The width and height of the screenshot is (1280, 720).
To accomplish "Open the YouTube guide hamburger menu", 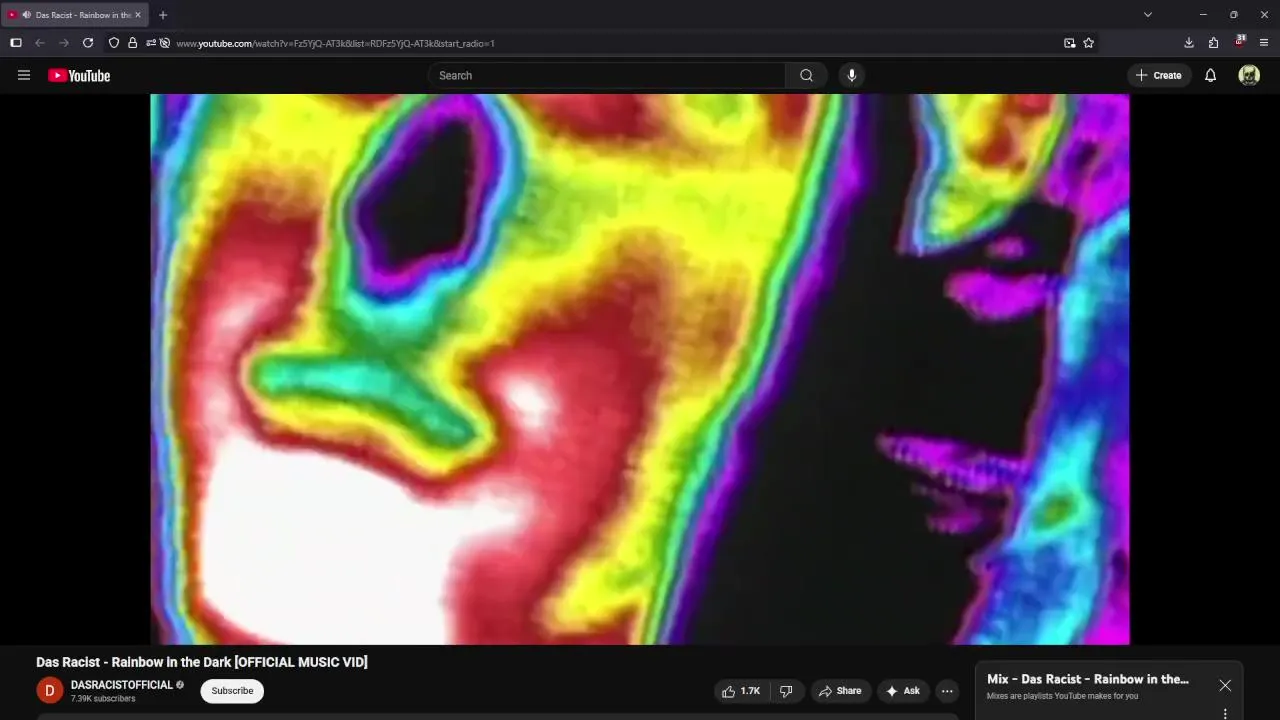I will (24, 75).
